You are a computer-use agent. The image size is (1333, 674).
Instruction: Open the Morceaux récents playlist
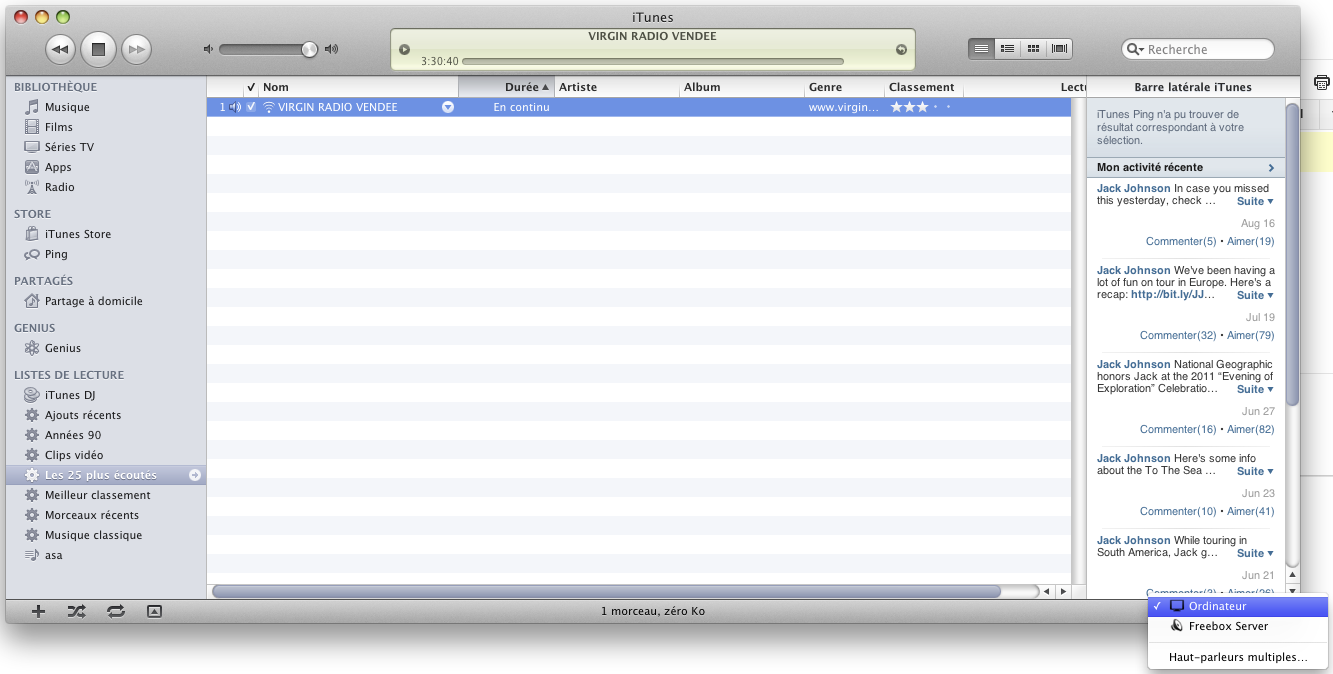(92, 515)
